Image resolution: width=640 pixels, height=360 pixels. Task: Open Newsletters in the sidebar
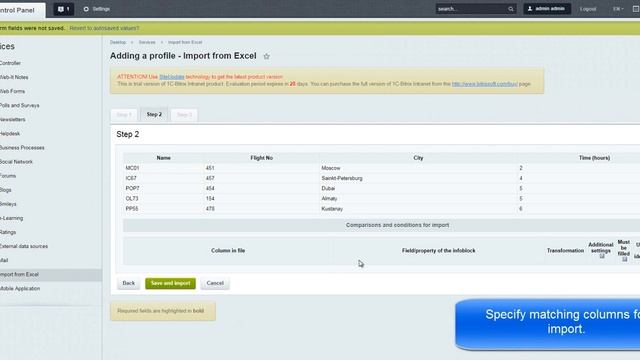pyautogui.click(x=13, y=120)
